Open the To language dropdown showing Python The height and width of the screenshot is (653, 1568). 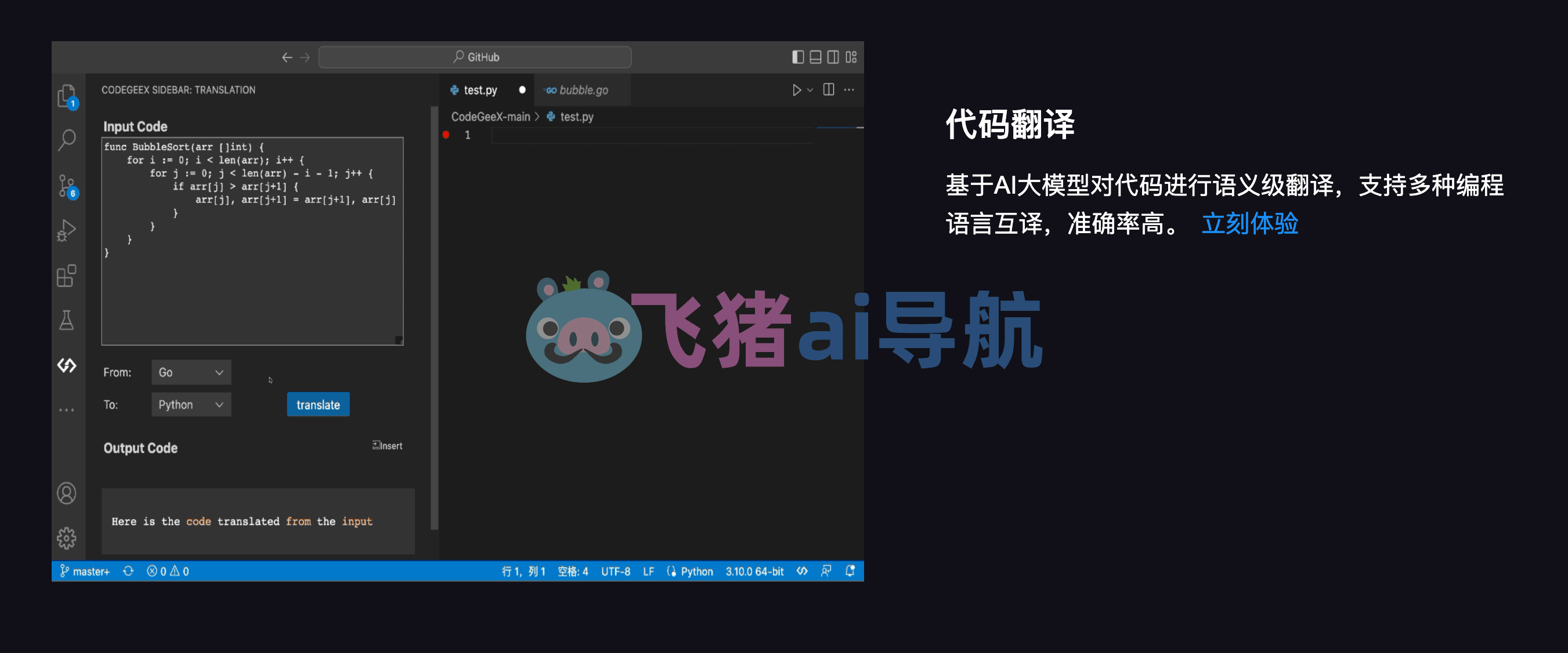click(x=191, y=405)
